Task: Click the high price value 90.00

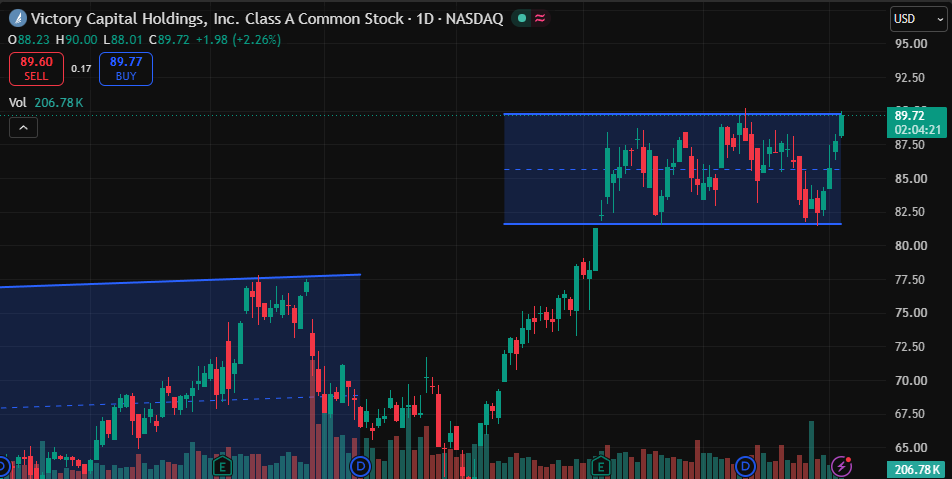Action: point(81,39)
